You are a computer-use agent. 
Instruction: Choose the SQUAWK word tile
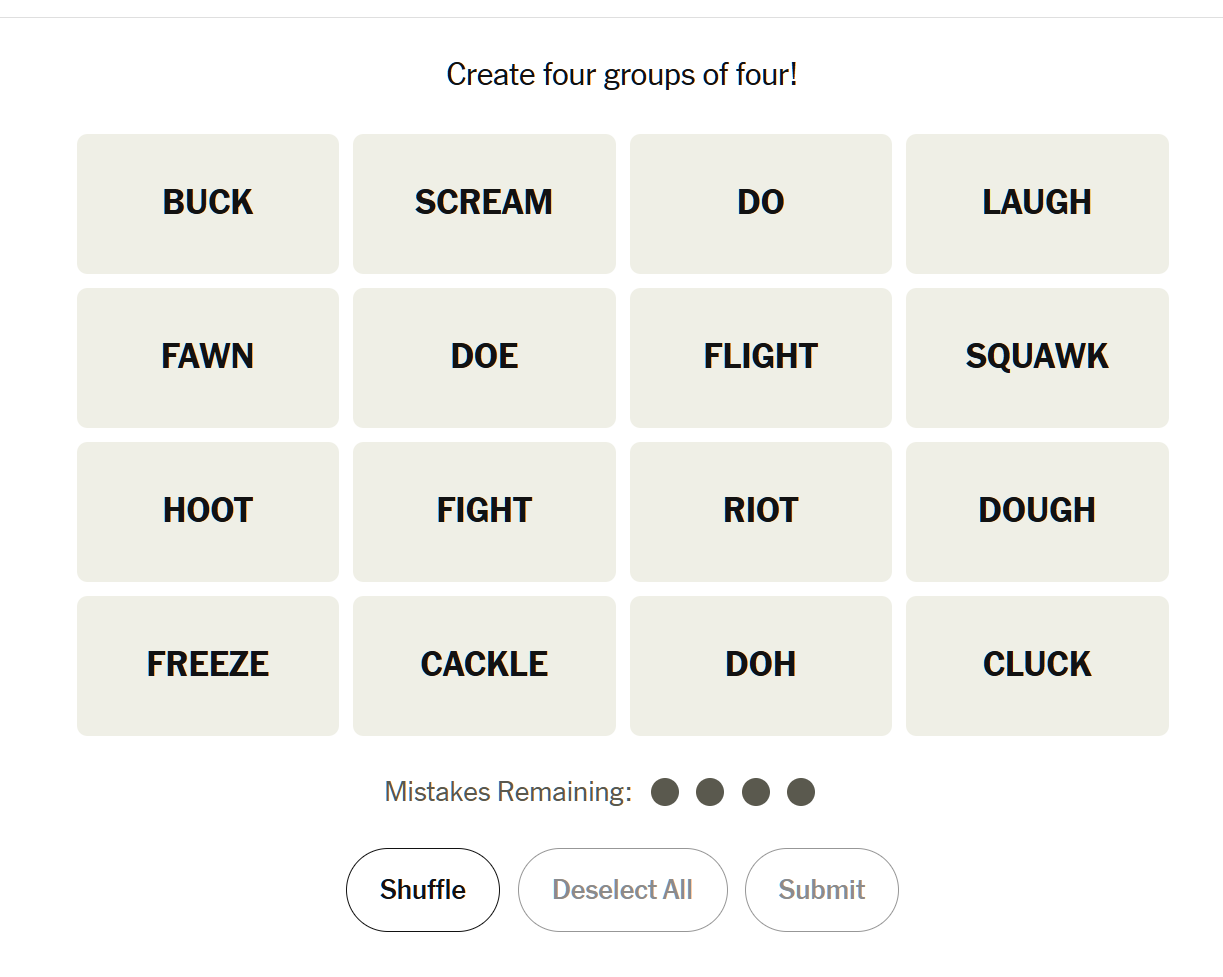coord(1037,357)
